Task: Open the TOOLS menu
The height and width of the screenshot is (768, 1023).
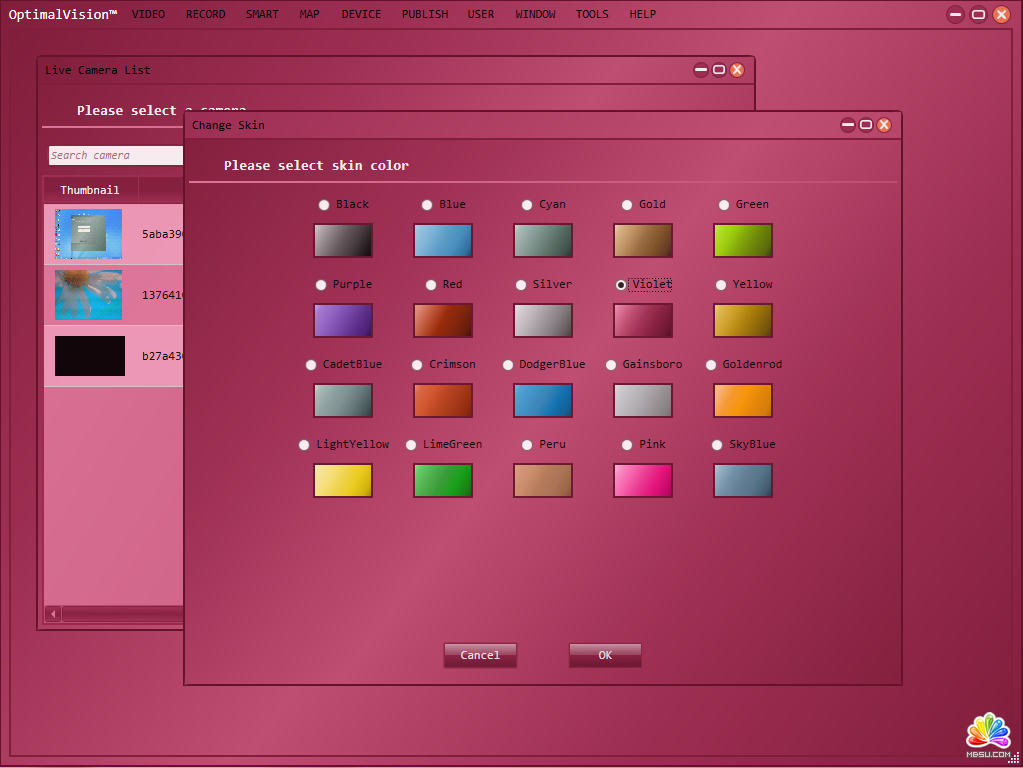Action: click(592, 15)
